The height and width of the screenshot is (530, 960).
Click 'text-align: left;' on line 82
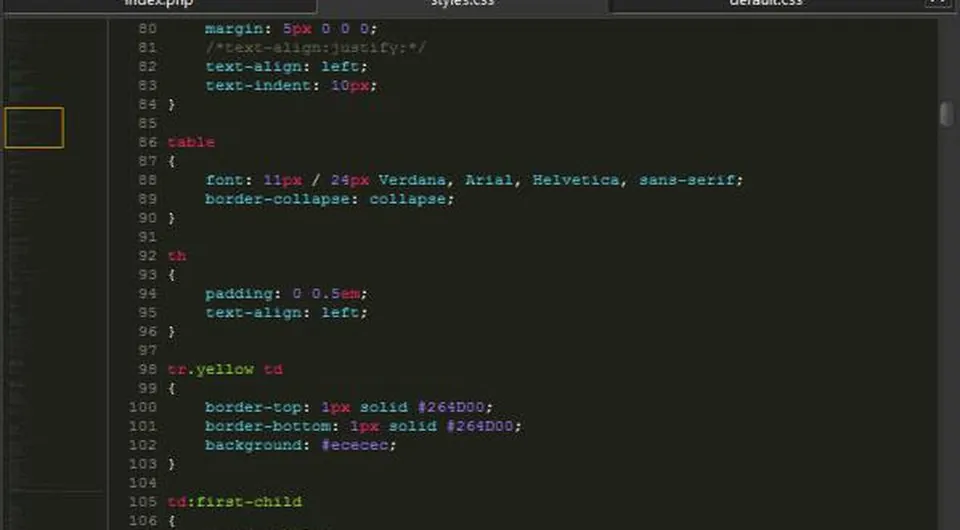click(286, 66)
